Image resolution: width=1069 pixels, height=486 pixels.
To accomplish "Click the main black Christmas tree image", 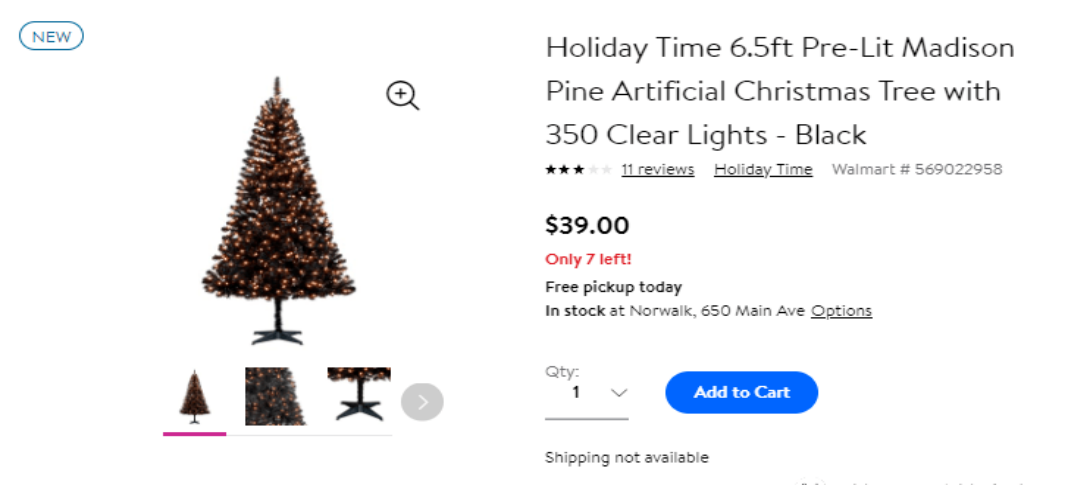I will (x=277, y=210).
